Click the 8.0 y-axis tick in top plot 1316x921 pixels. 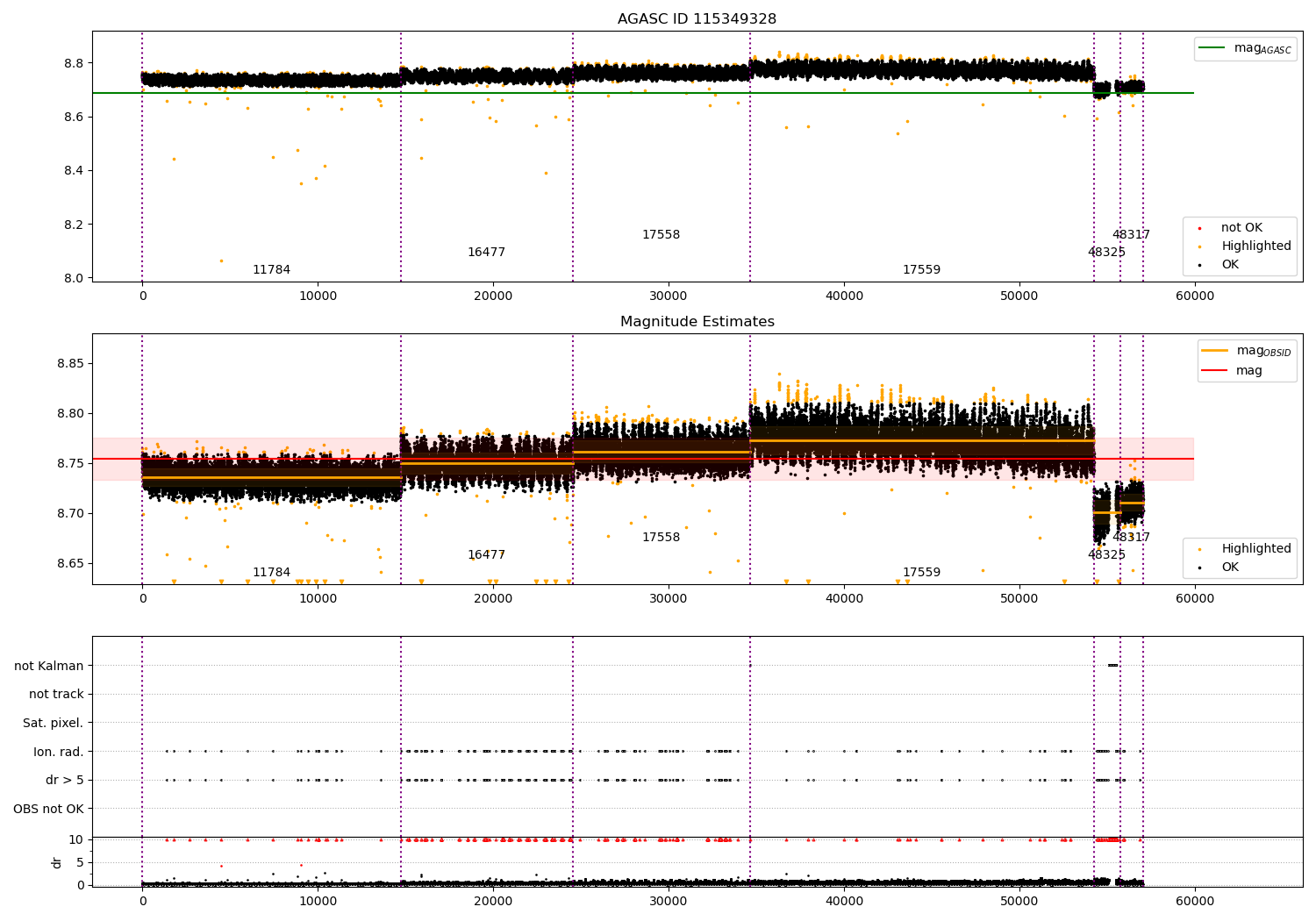tap(74, 279)
